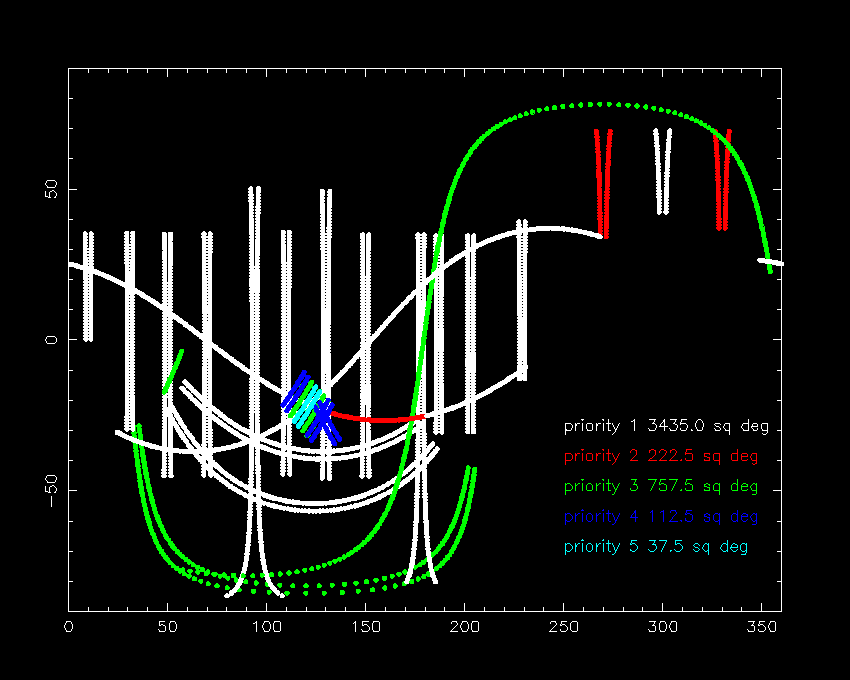Click the x-axis tick label 100
Screen dimensions: 850x680
pyautogui.click(x=266, y=627)
